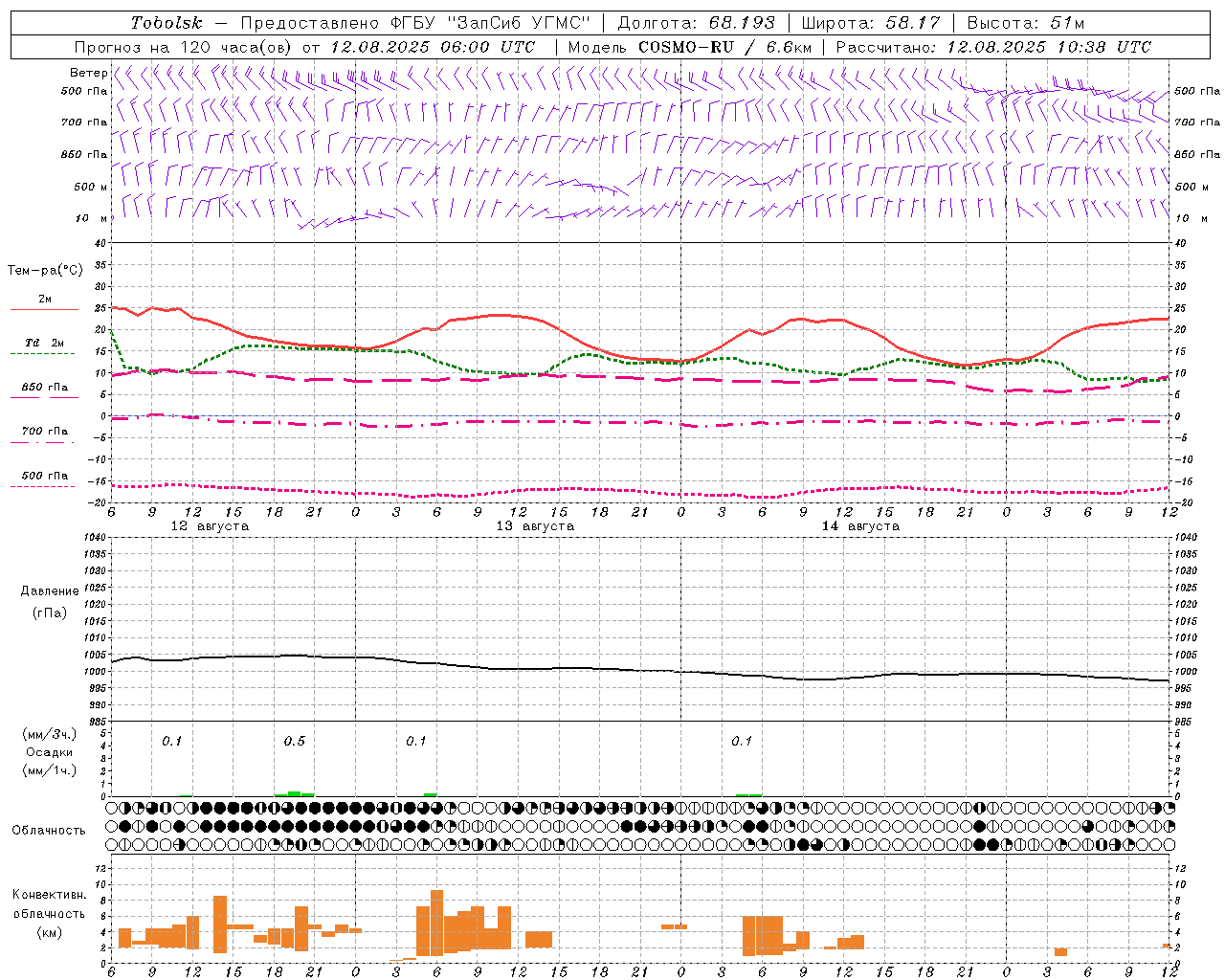Click the Ветер wind section label
Viewport: 1225px width, 980px height.
point(88,73)
